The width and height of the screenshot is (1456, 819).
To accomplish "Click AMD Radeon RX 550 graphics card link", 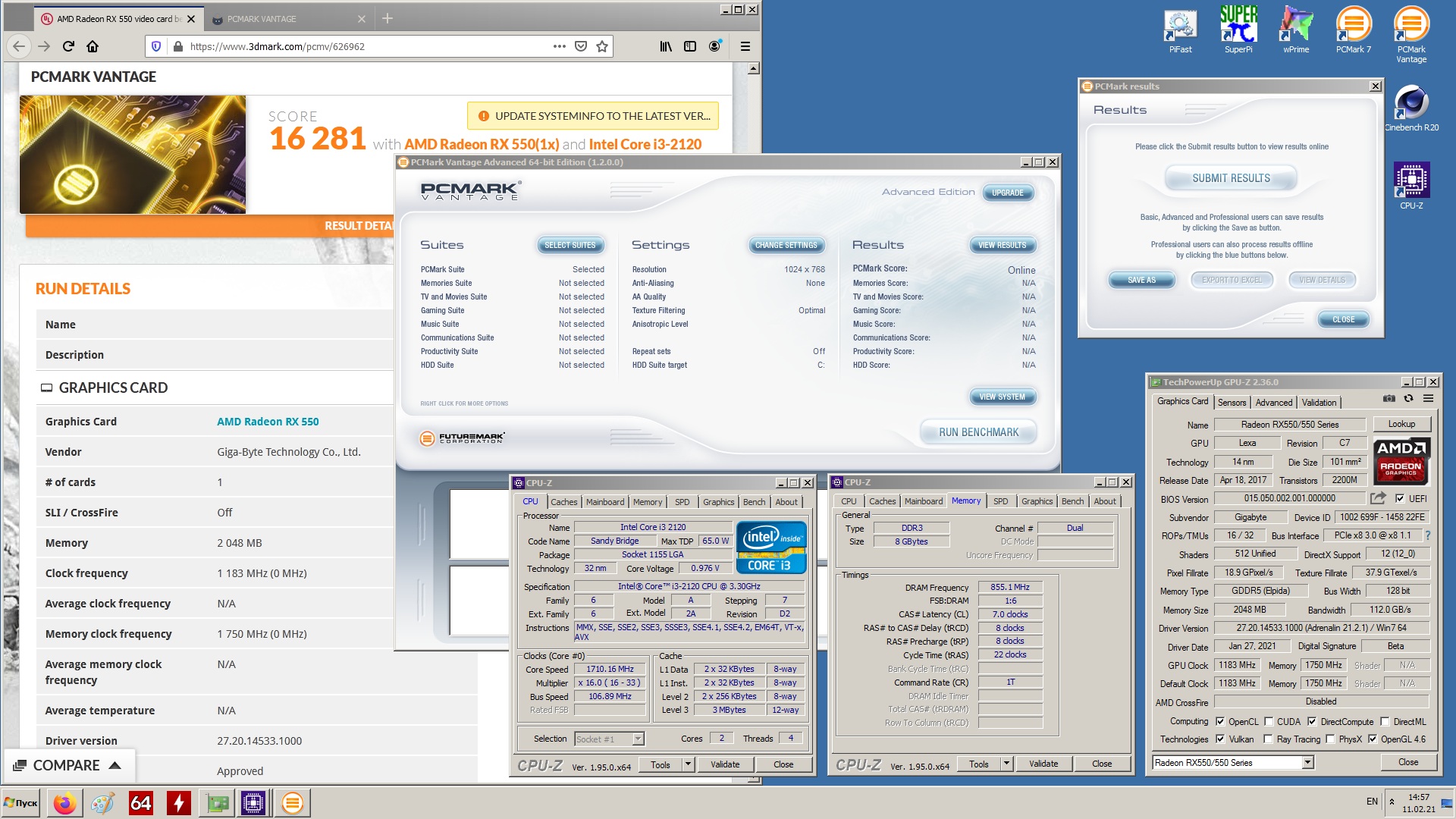I will [x=268, y=422].
